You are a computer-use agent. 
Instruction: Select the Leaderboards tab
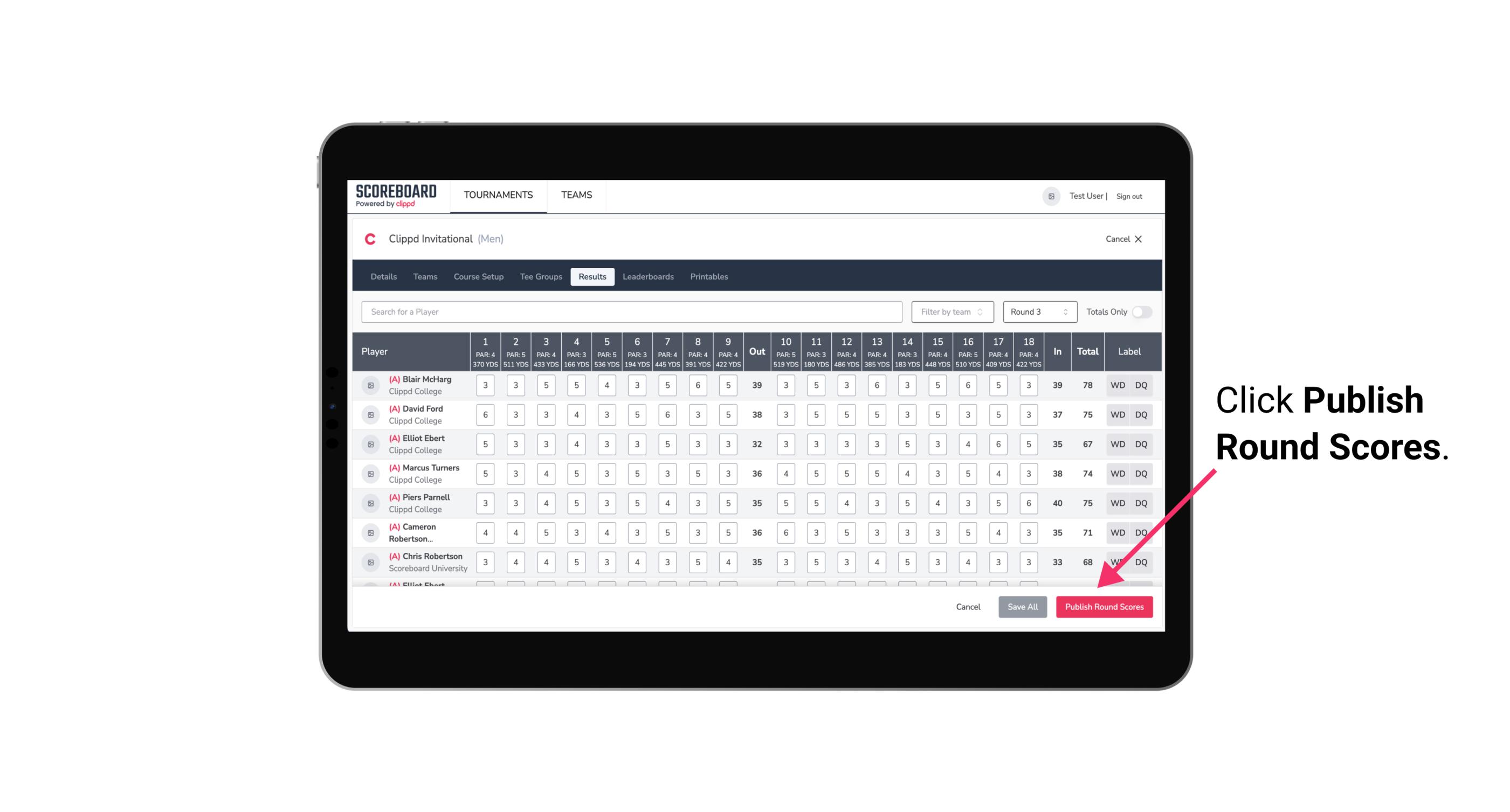tap(649, 276)
